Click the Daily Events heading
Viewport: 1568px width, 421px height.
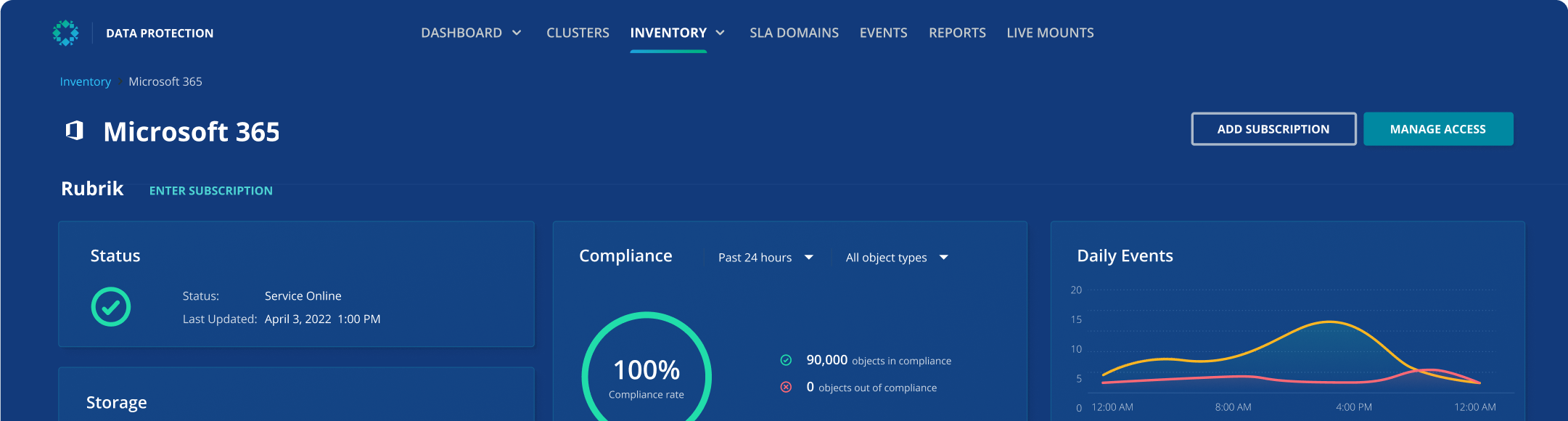point(1125,256)
